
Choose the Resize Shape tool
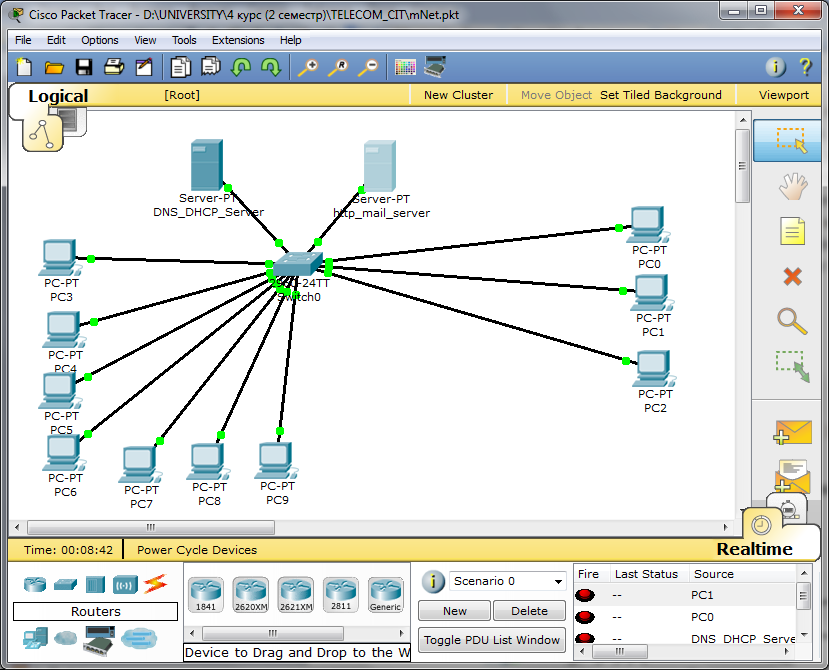click(793, 366)
